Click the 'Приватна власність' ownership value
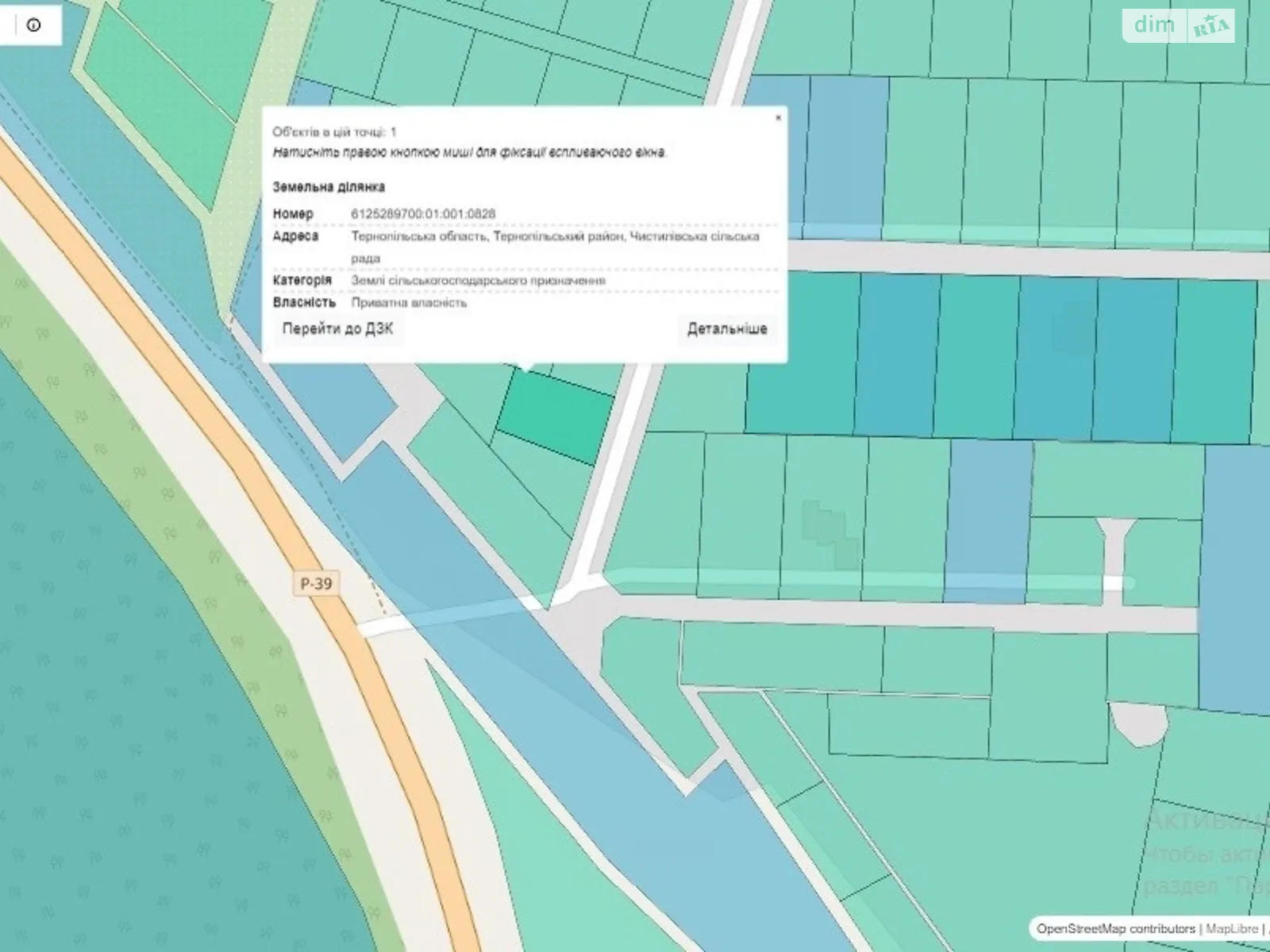1270x952 pixels. point(409,303)
